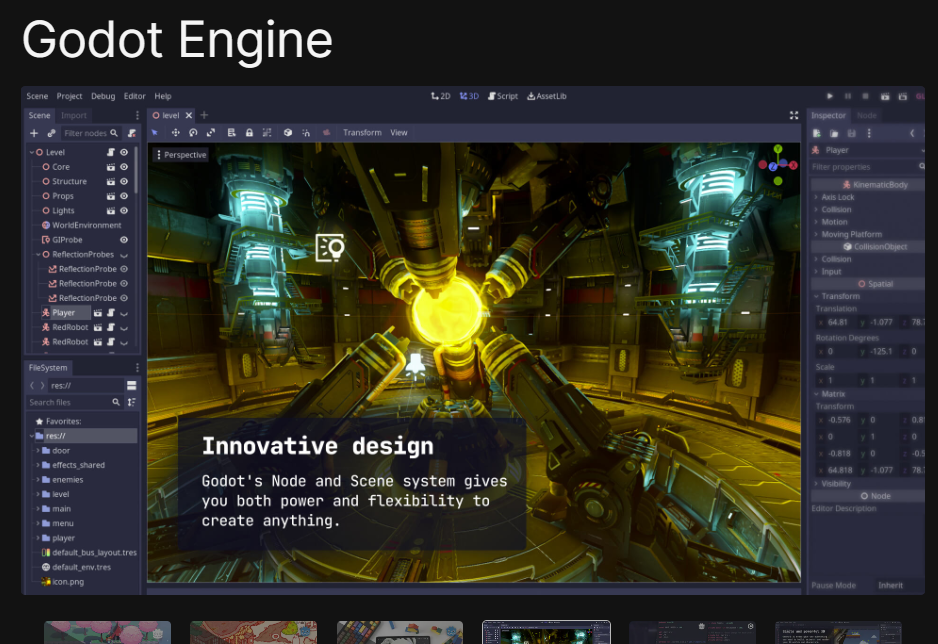Click the Filter properties field in Inspector

pos(868,167)
